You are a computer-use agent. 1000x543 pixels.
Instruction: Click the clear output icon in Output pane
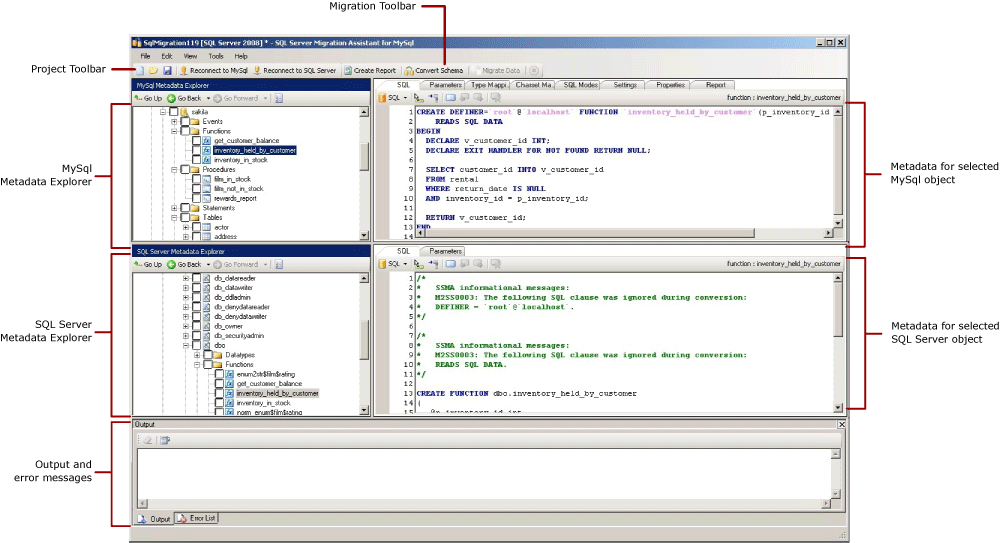[145, 440]
